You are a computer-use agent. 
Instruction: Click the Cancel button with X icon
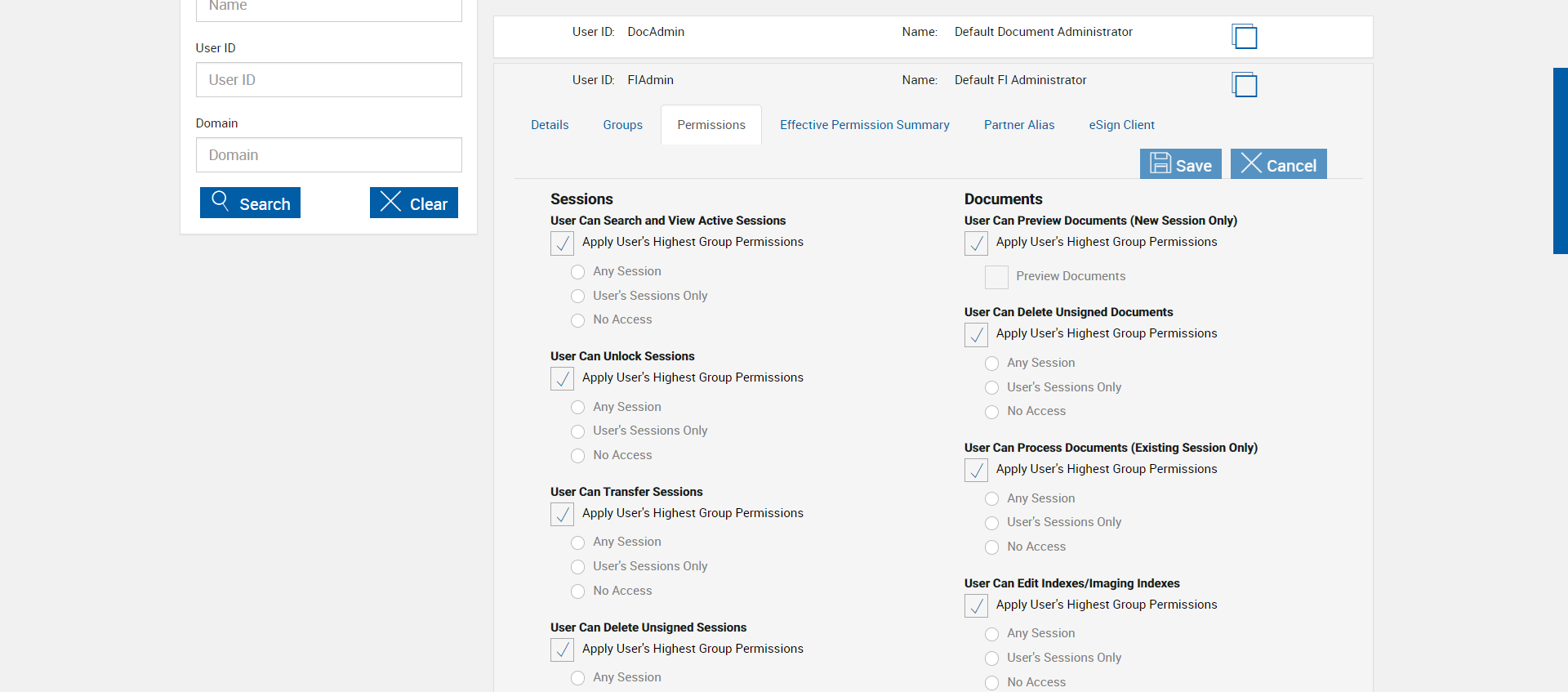click(x=1278, y=164)
